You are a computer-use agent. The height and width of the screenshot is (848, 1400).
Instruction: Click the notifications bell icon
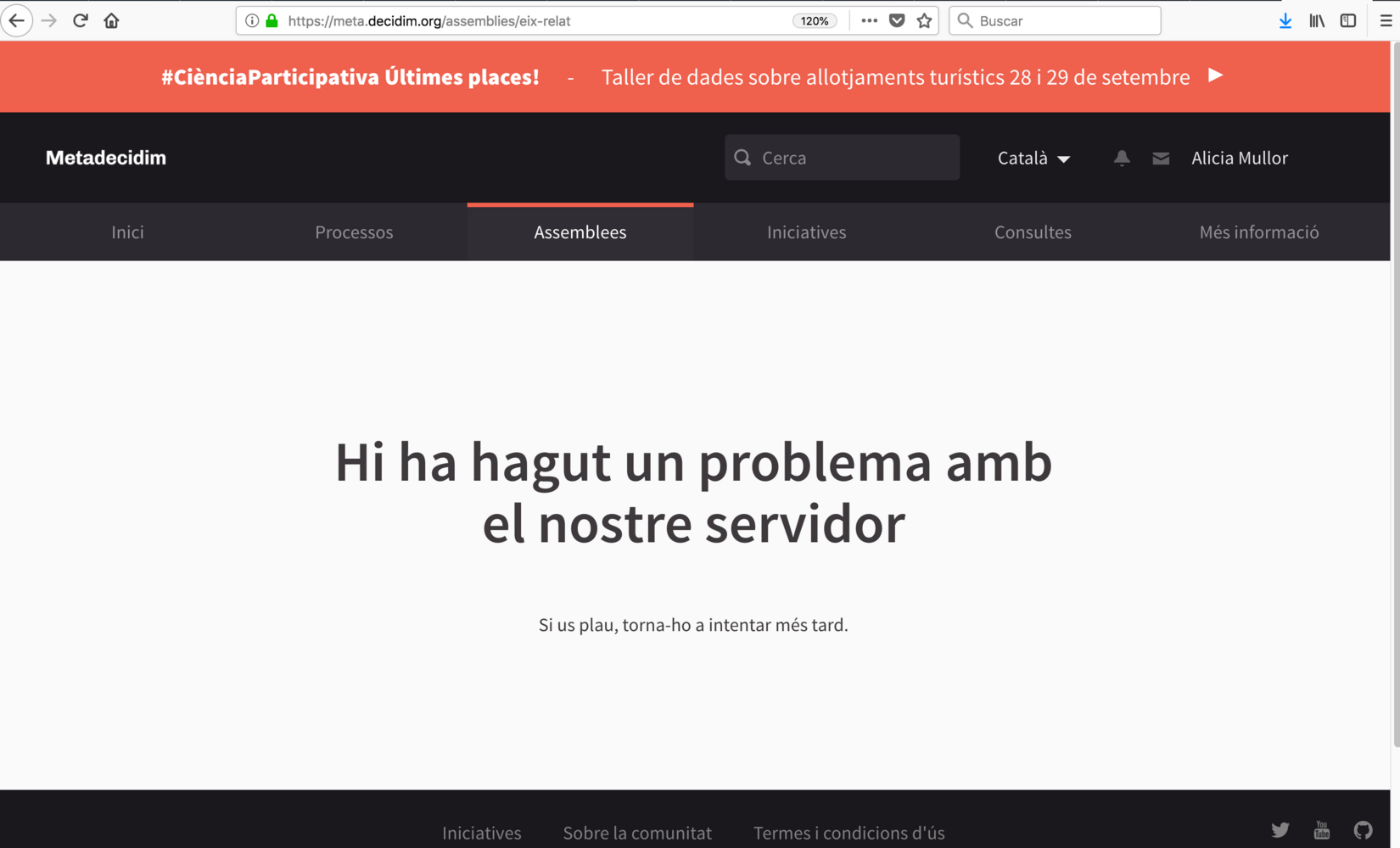point(1122,158)
